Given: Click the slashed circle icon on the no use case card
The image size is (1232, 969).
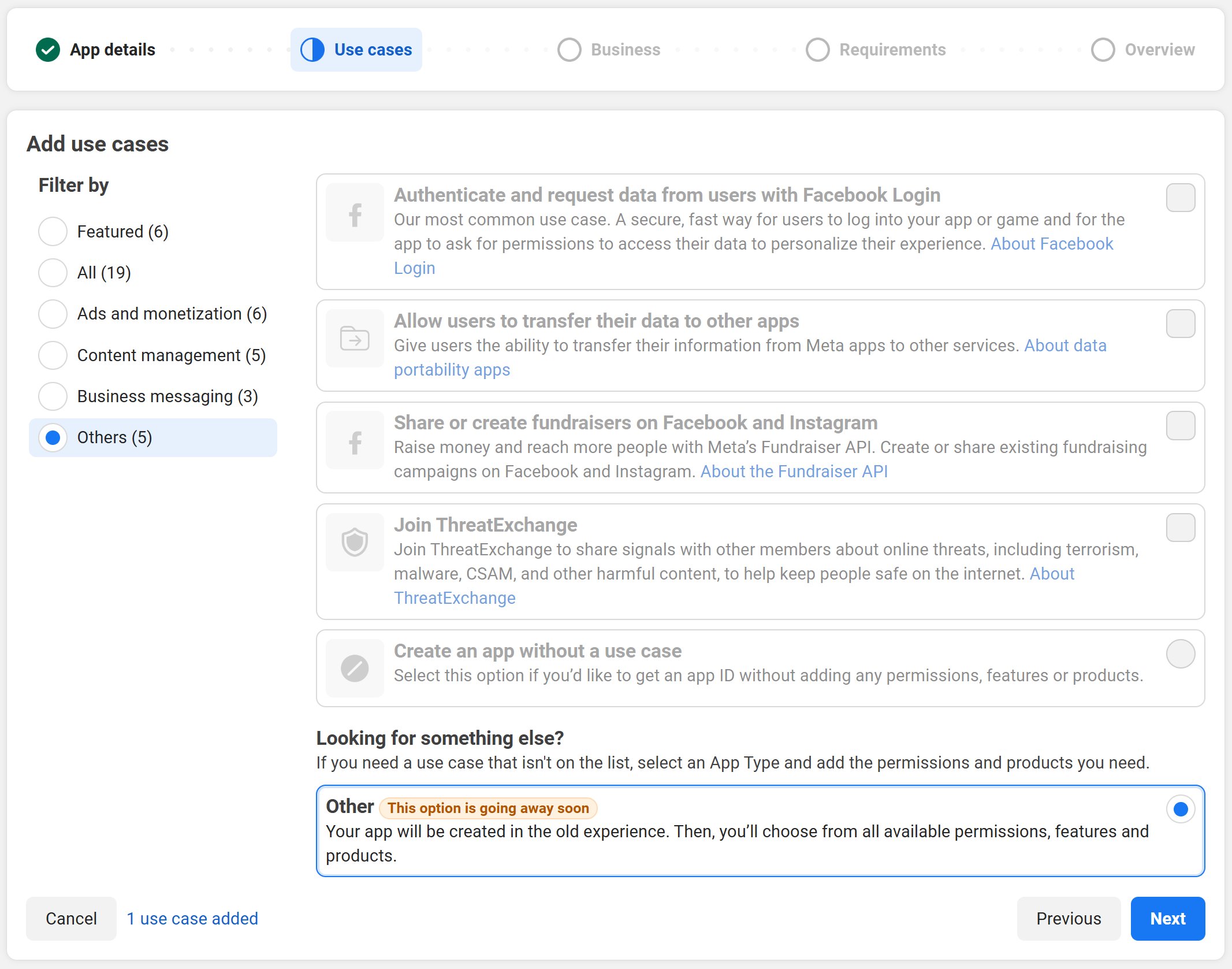Looking at the screenshot, I should point(355,669).
